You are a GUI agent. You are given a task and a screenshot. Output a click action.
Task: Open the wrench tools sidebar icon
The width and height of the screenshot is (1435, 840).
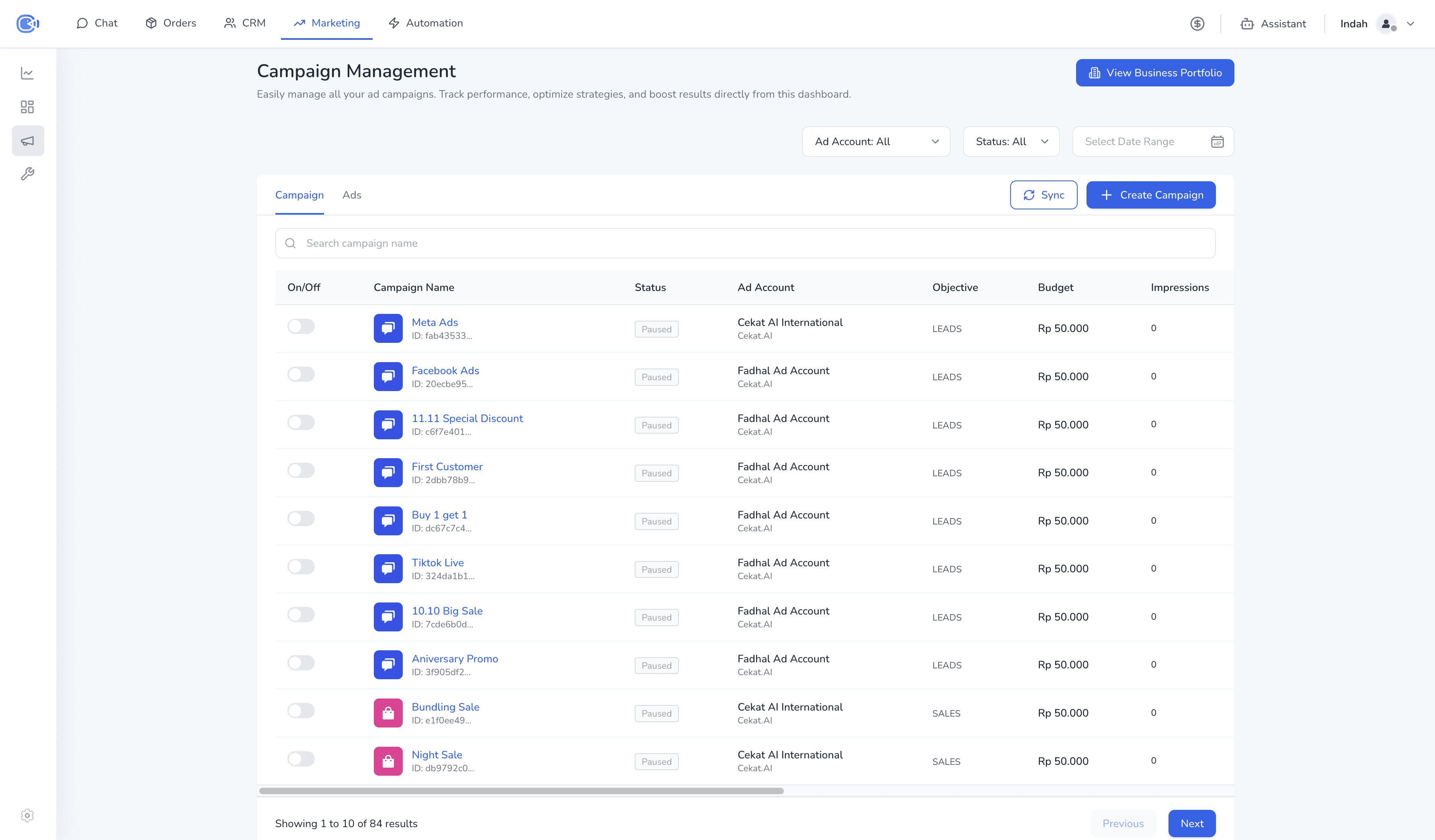pos(27,174)
